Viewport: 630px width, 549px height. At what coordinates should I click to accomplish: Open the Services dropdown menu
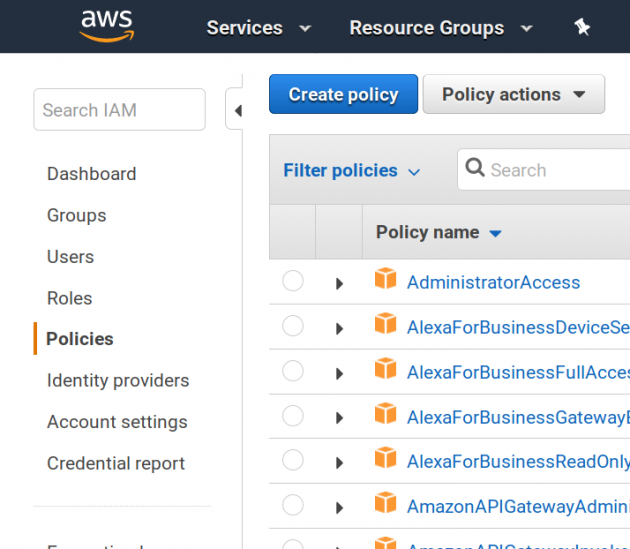258,28
